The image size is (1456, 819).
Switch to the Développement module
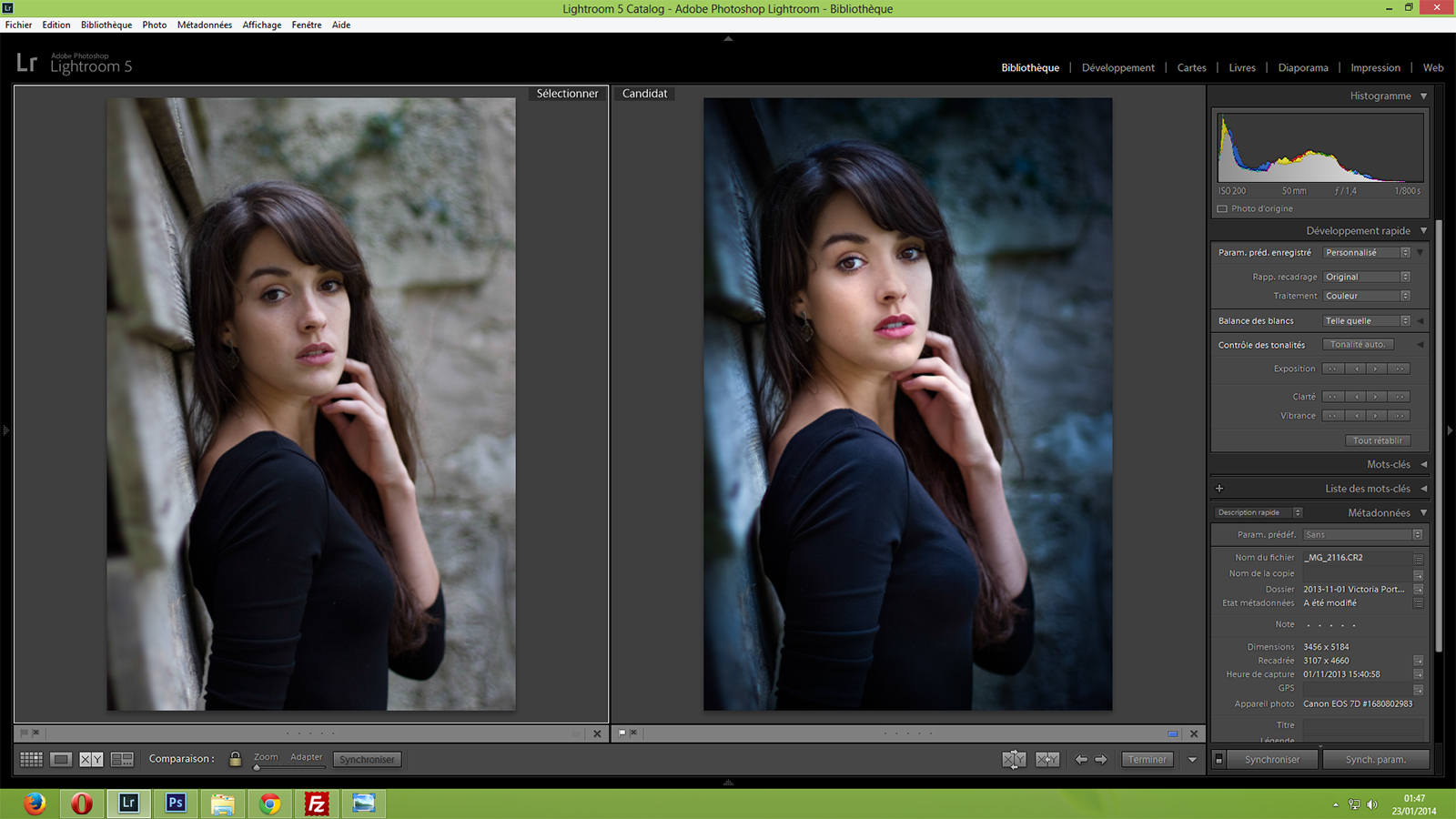tap(1117, 68)
